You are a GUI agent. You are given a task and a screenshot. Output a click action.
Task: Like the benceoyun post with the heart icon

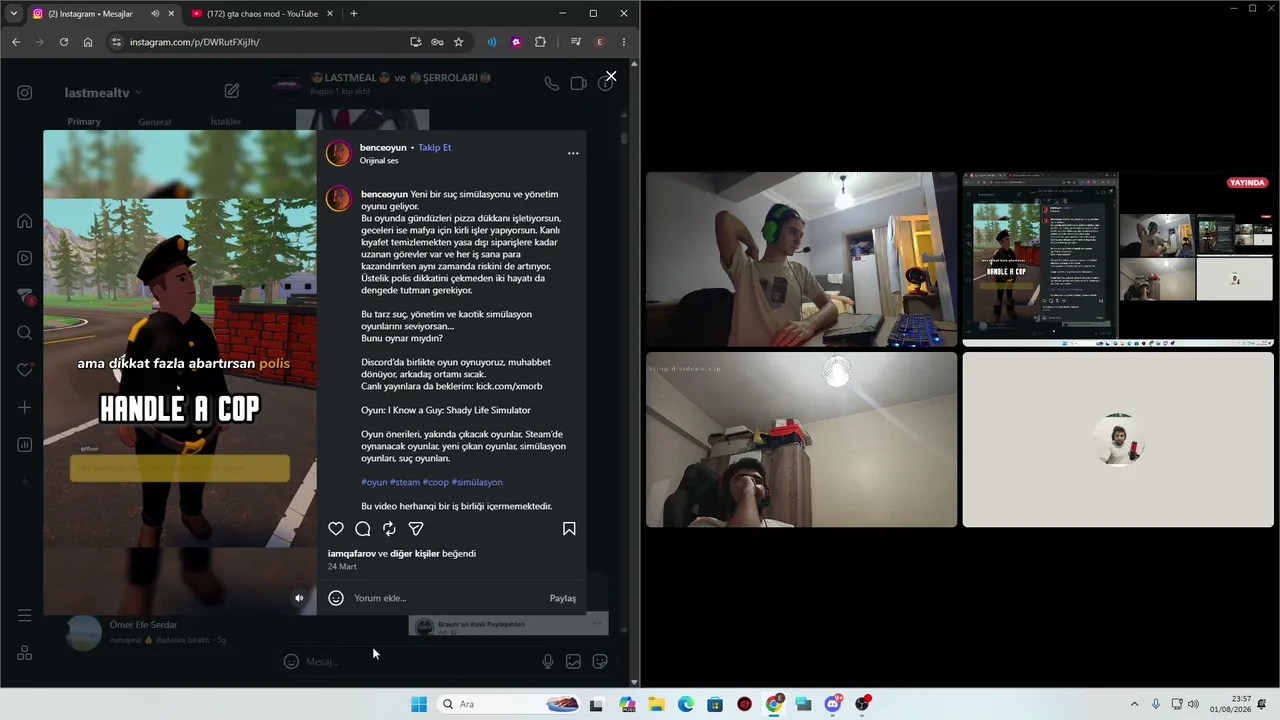click(x=336, y=529)
